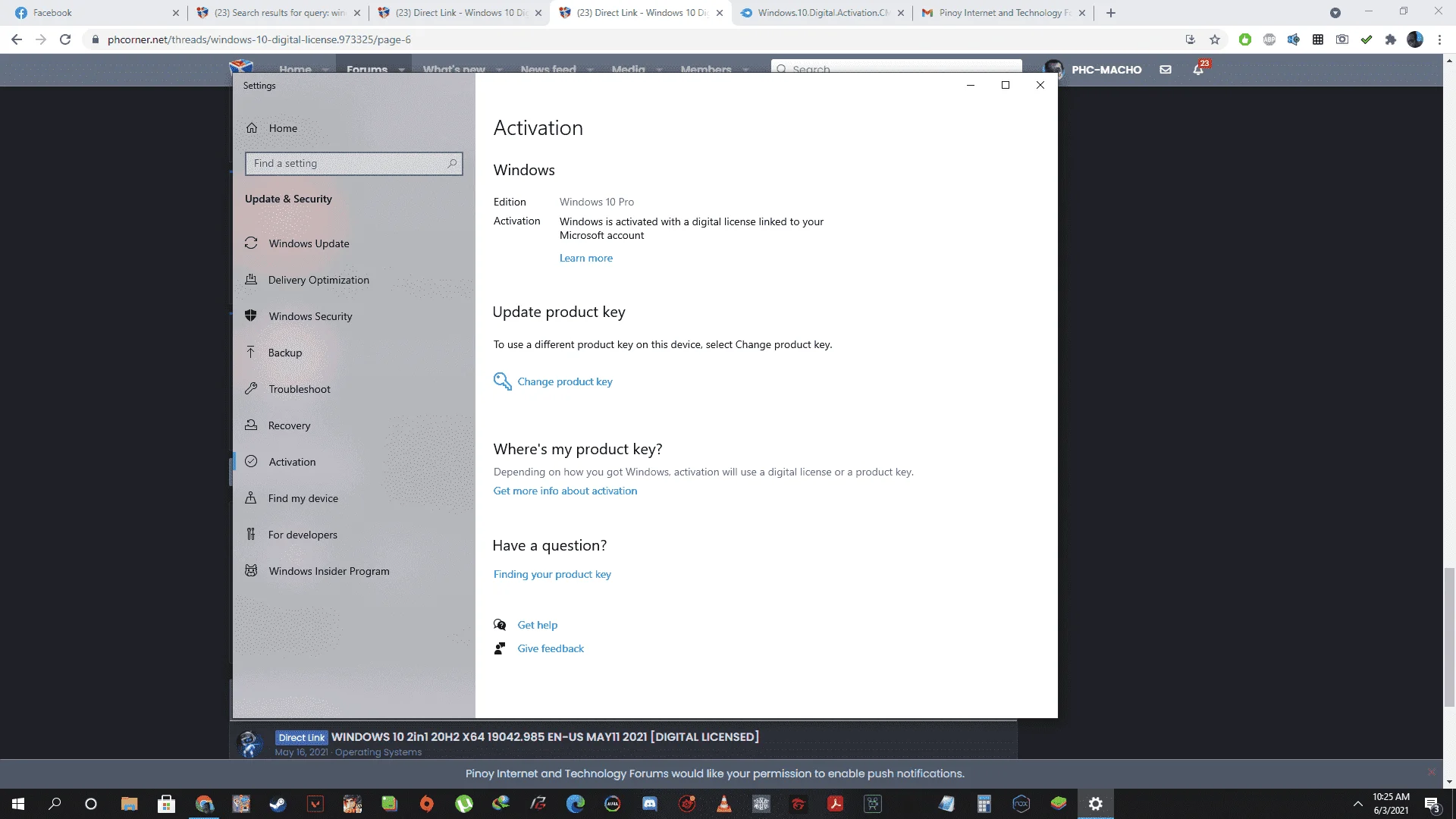Open a new Chrome tab
This screenshot has width=1456, height=819.
[1111, 13]
